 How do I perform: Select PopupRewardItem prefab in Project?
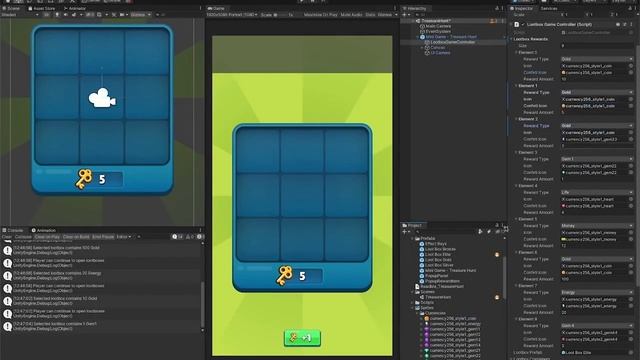[439, 281]
